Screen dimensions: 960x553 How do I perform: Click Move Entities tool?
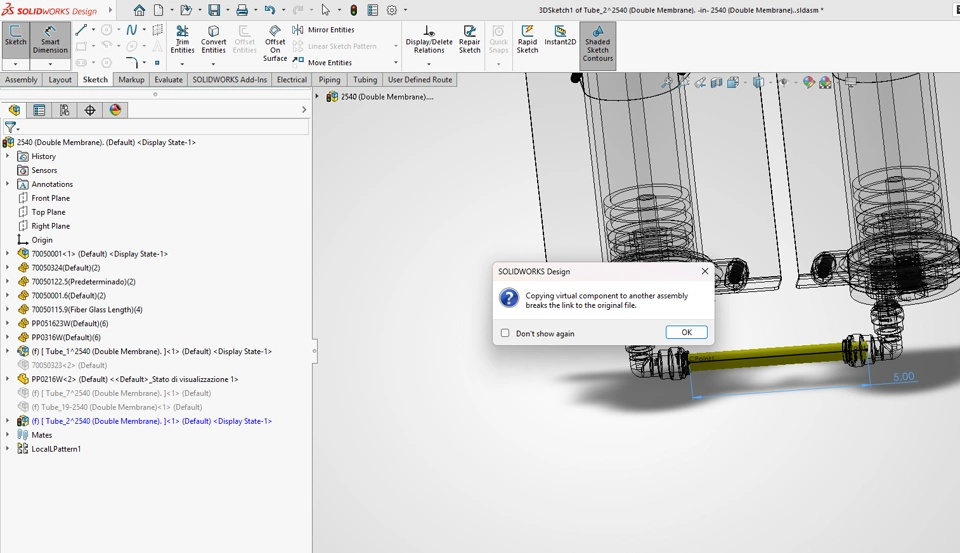tap(322, 62)
